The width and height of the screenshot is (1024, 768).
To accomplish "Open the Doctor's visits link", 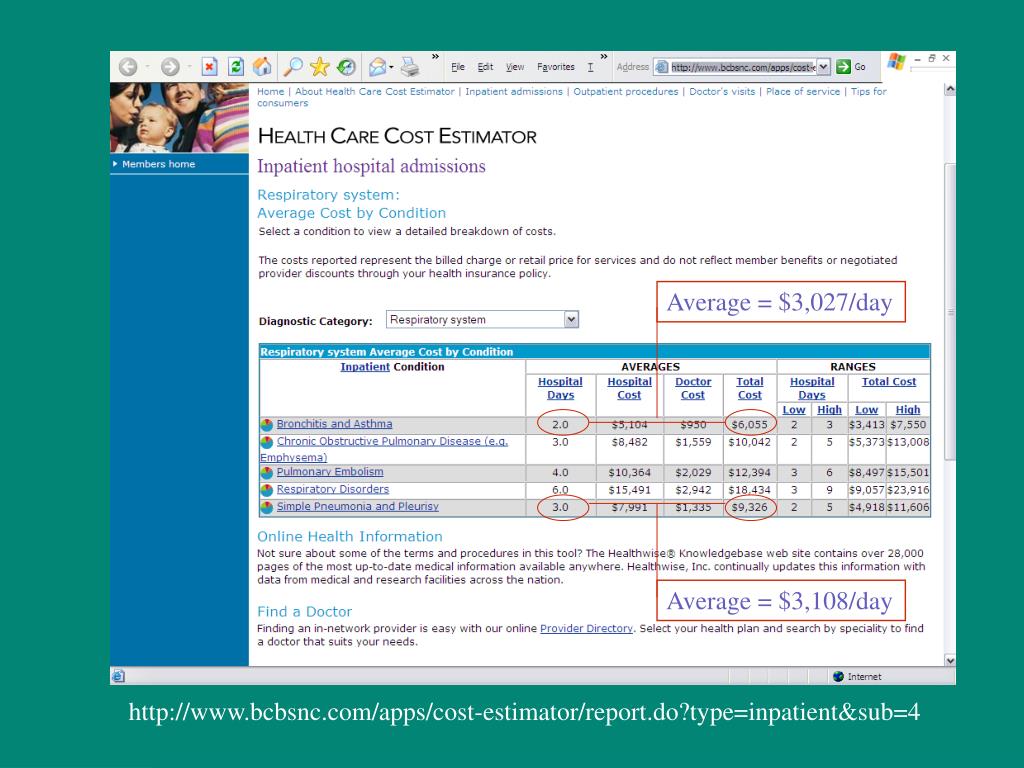I will pos(722,91).
